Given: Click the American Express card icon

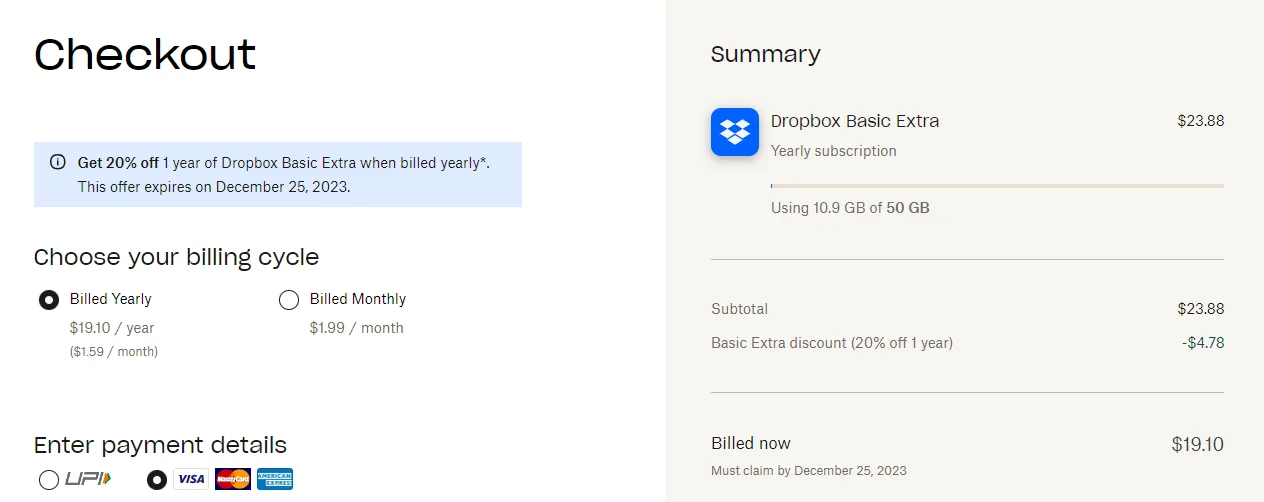Looking at the screenshot, I should [x=275, y=479].
